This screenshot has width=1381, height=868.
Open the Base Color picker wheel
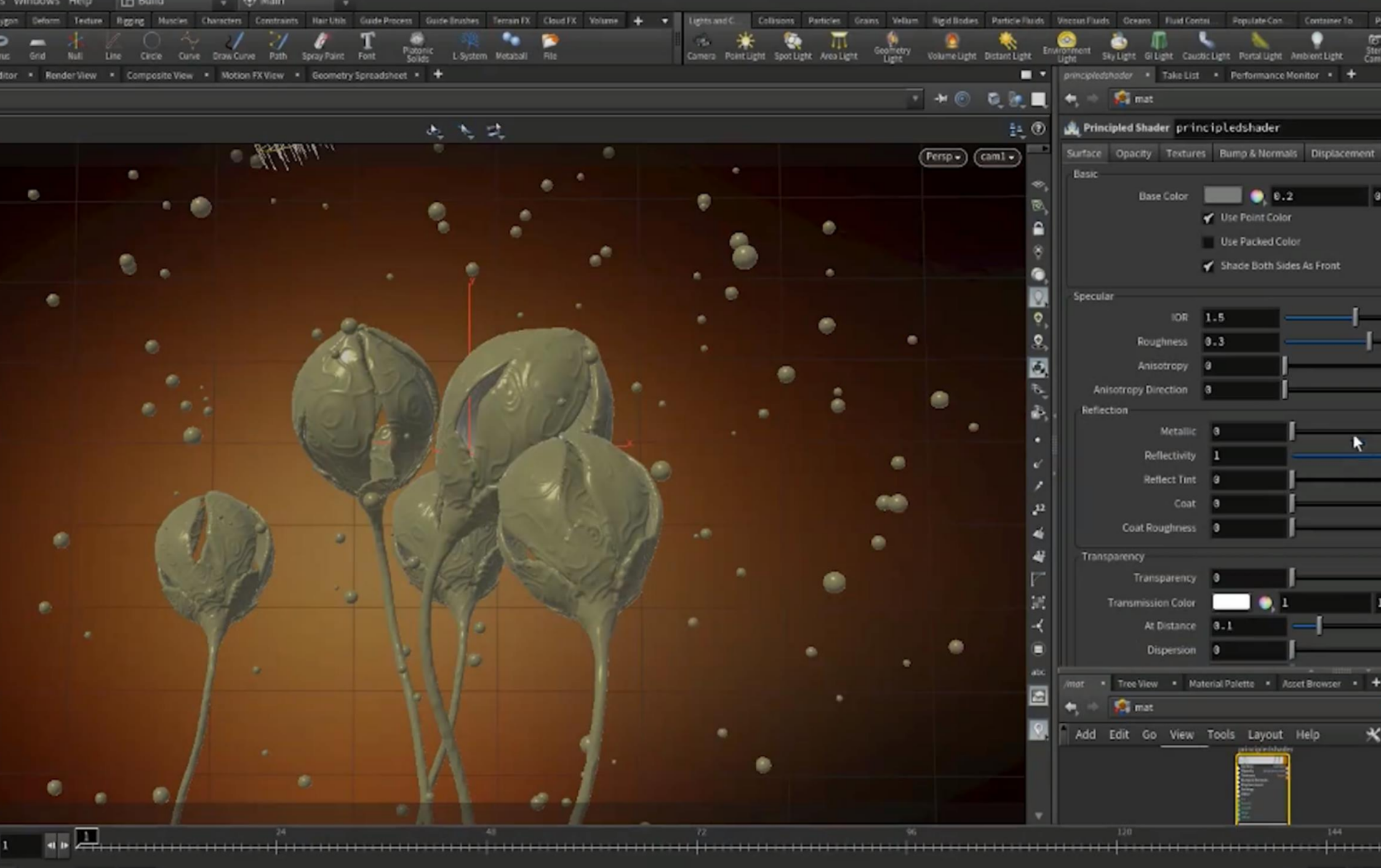1257,196
